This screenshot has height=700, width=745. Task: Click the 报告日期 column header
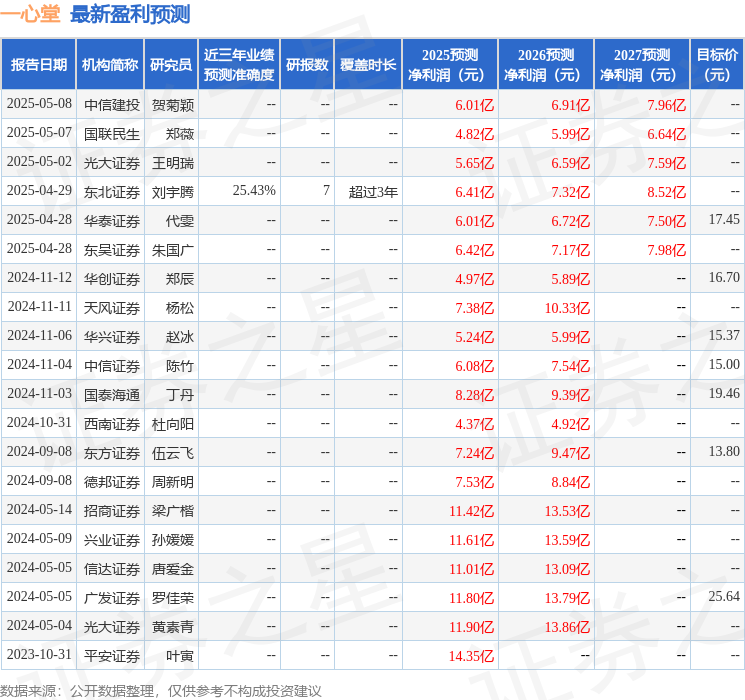38,65
